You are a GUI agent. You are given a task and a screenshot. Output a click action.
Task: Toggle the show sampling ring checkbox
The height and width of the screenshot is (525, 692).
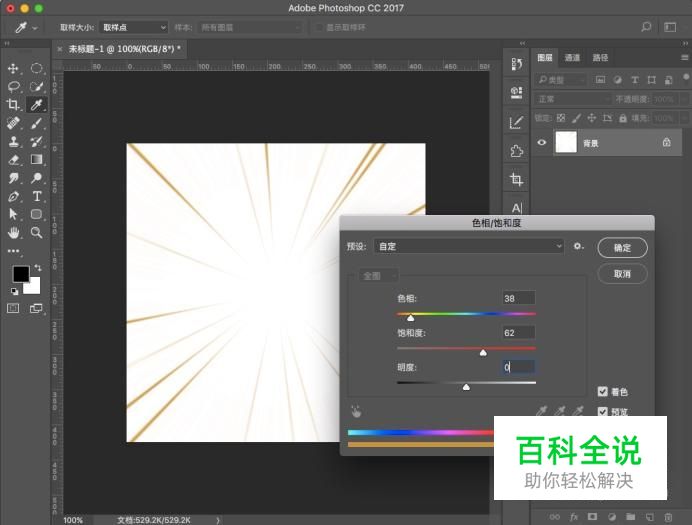coord(320,27)
